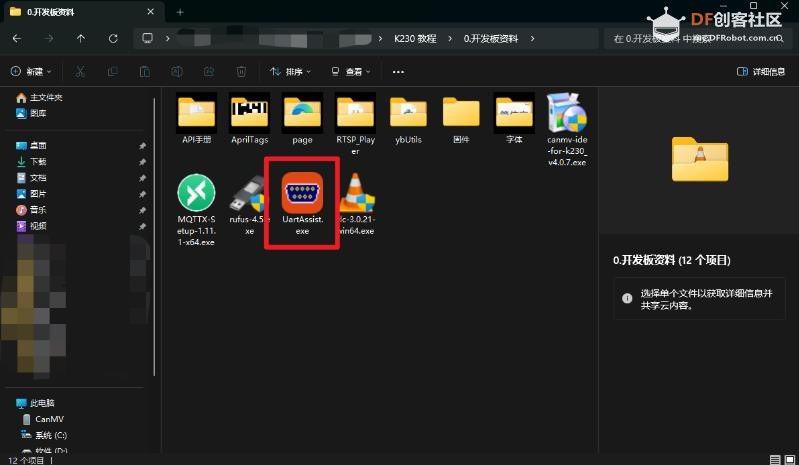Navigate up one folder with up arrow

tap(82, 39)
